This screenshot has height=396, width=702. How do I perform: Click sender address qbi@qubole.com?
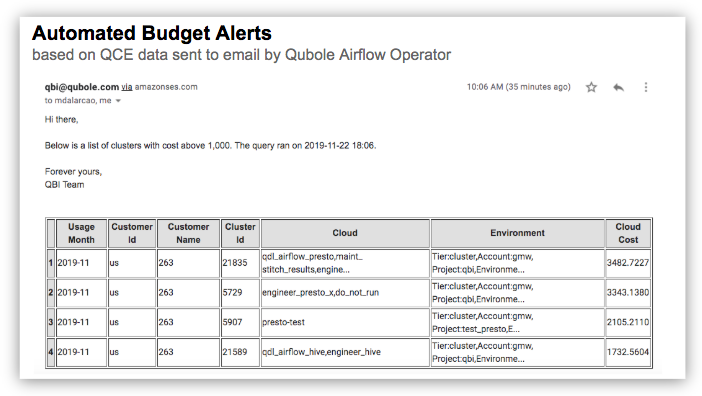[82, 87]
